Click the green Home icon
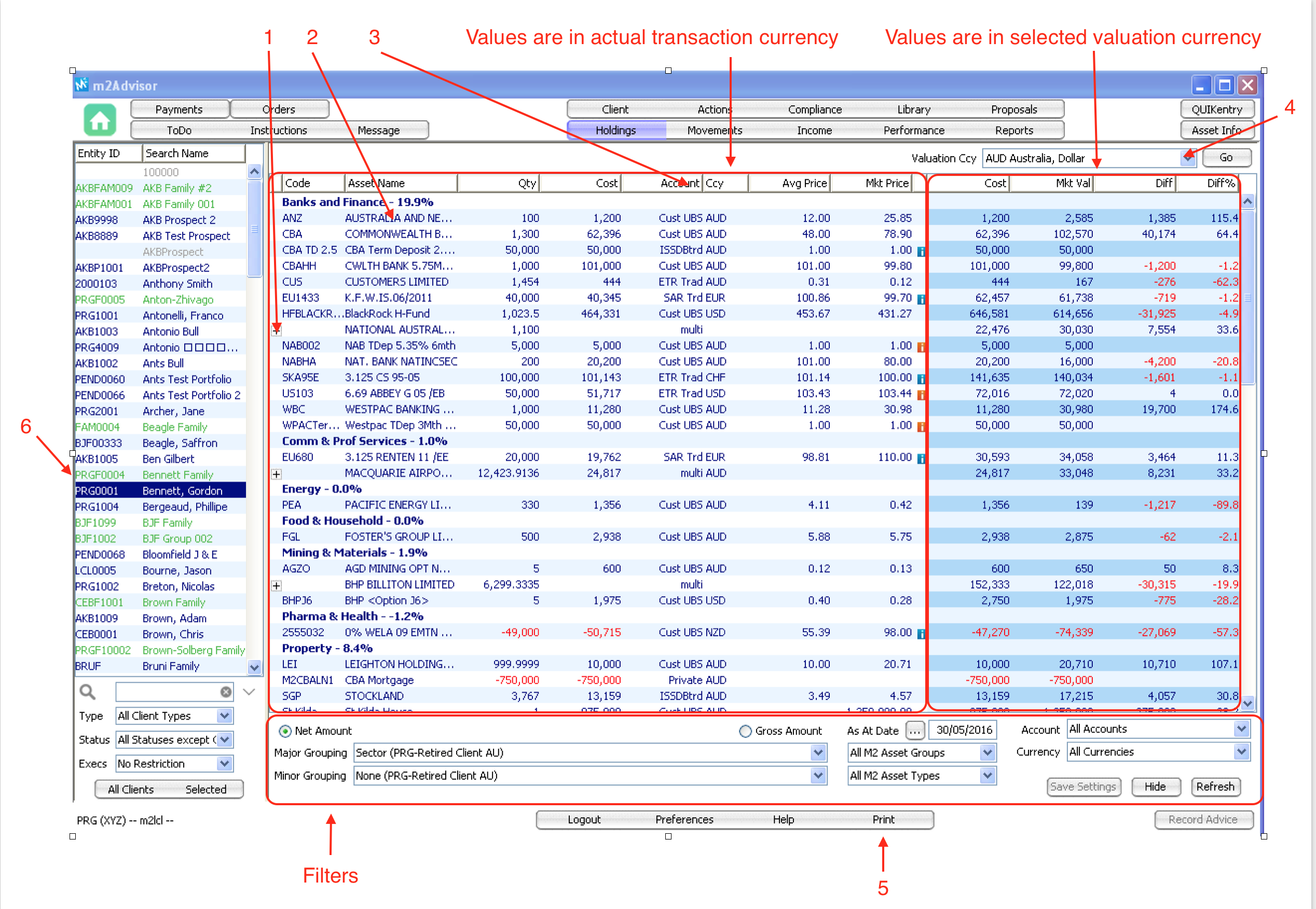 tap(100, 120)
